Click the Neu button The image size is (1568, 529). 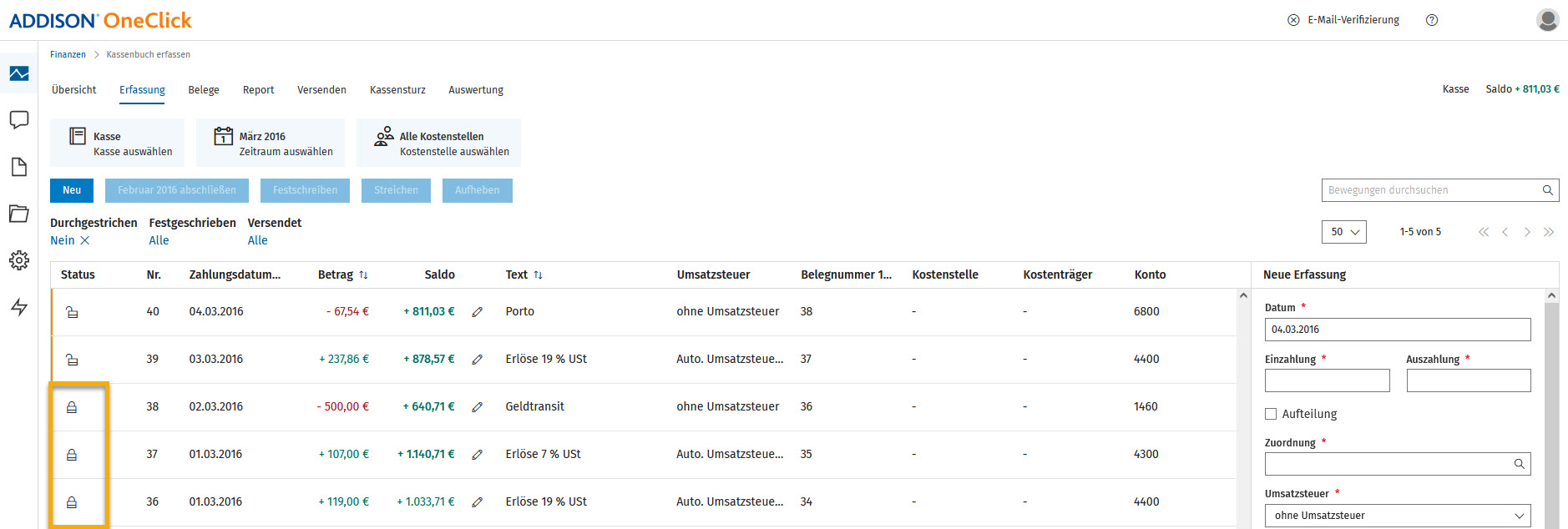pos(72,190)
